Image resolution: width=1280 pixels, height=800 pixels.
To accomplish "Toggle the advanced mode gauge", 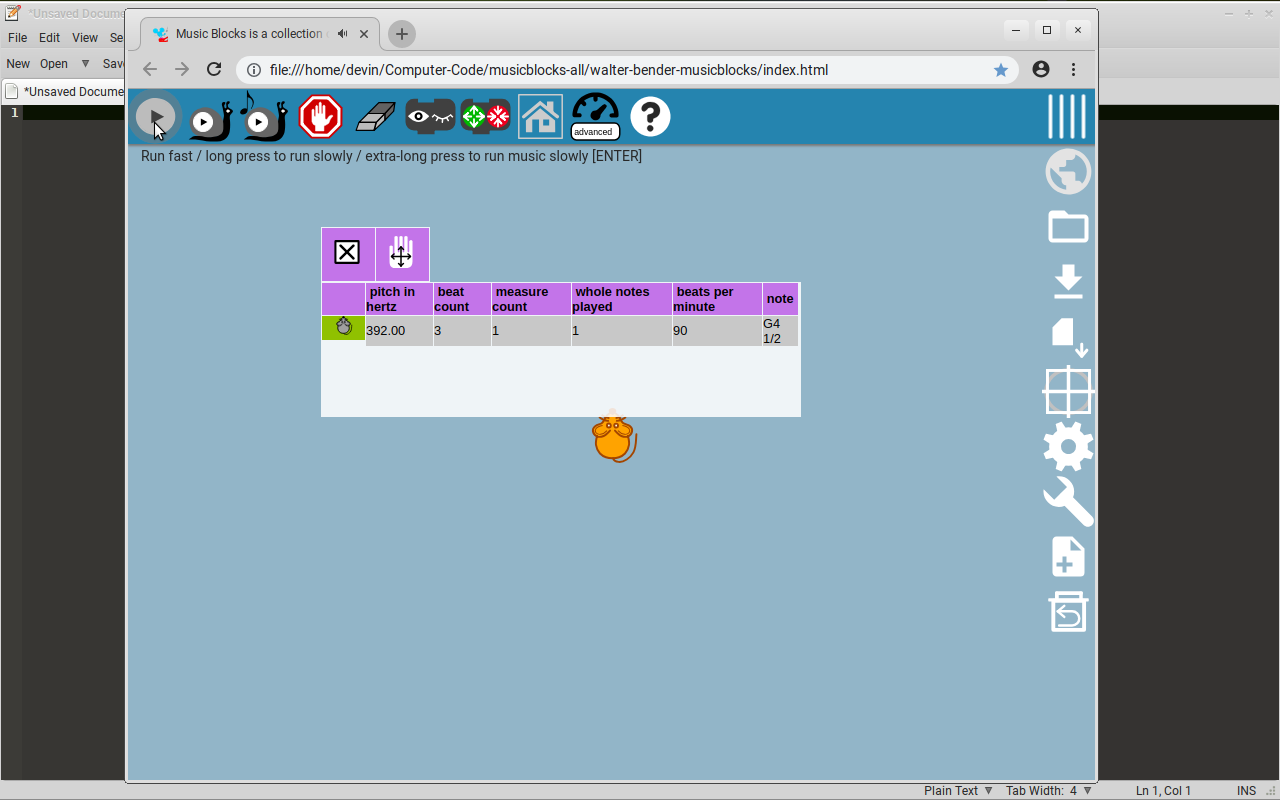I will click(x=595, y=117).
